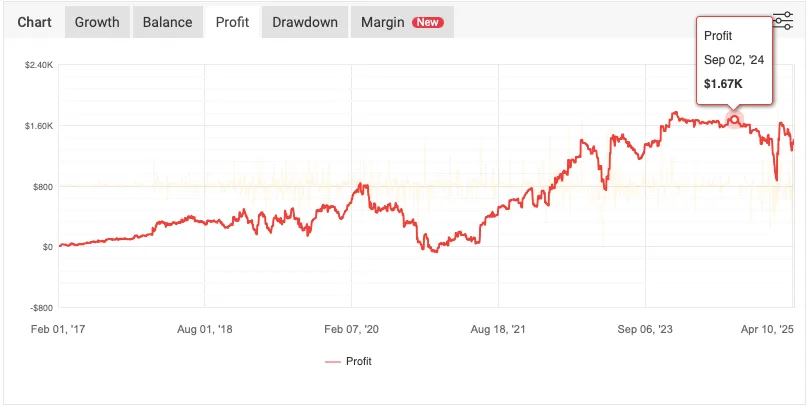
Task: Click the Aug 01, '18 x-axis label
Action: tap(206, 327)
